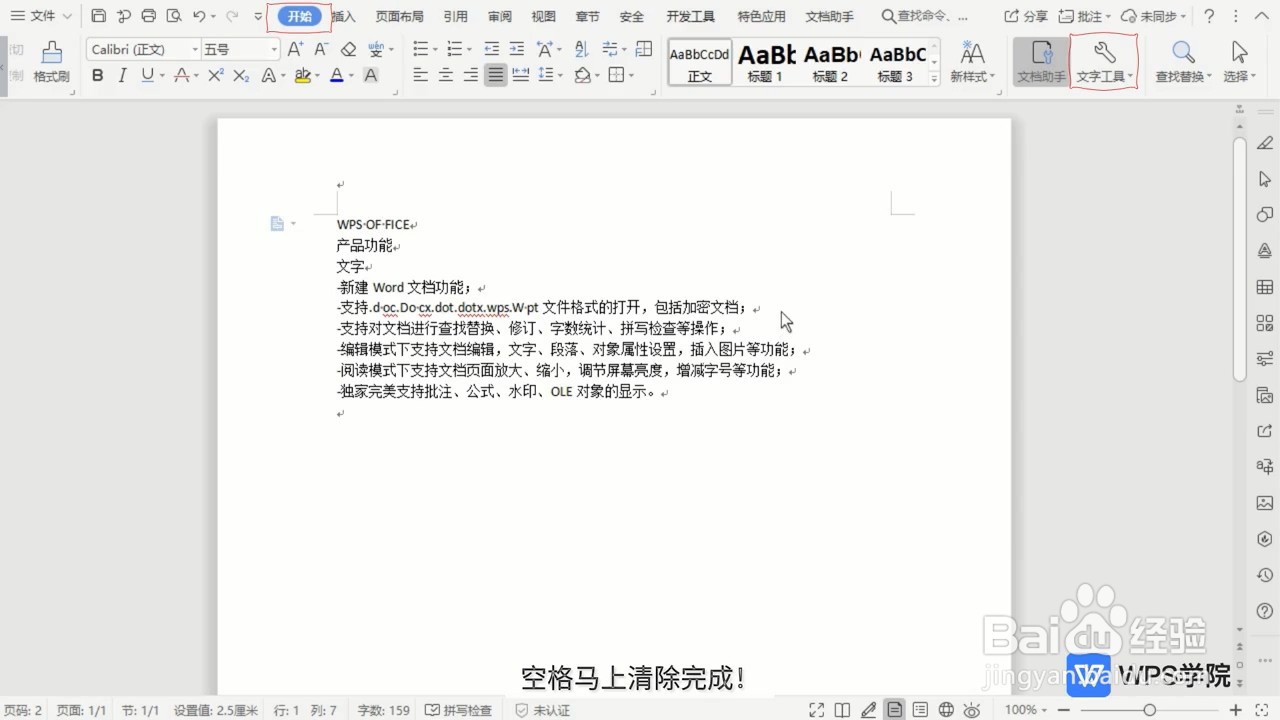Toggle 拼写检查 spell check in status bar

click(459, 710)
